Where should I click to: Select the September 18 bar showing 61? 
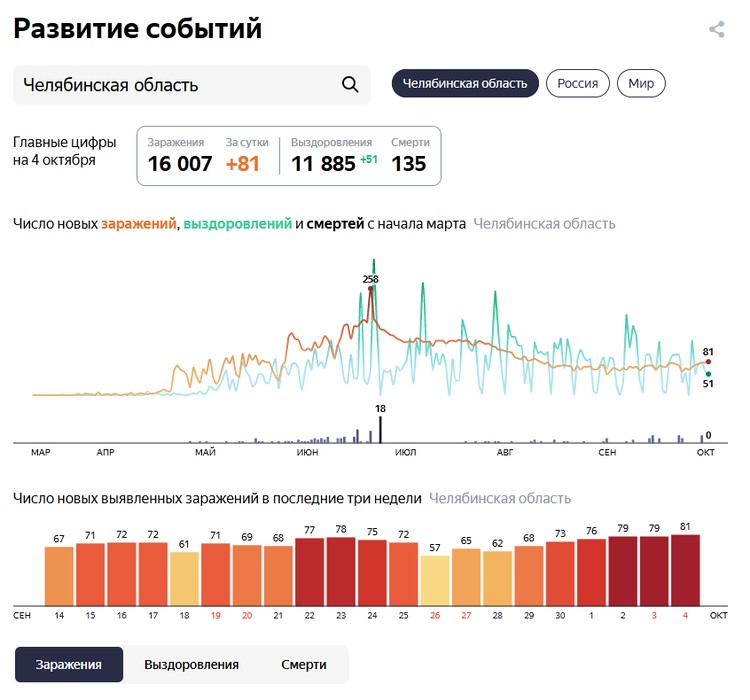pos(184,578)
